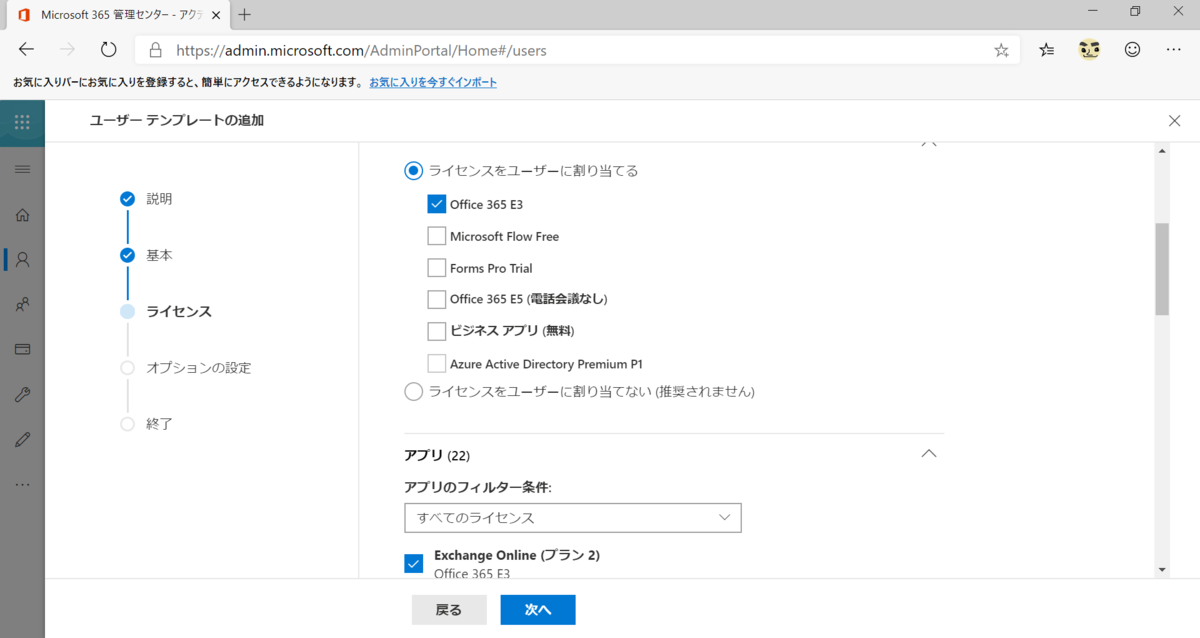
Task: Open the favorites list icon
Action: [1046, 50]
